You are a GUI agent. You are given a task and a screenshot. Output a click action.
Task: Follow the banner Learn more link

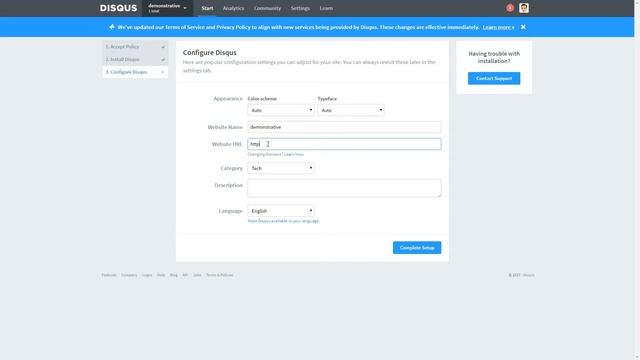point(498,27)
